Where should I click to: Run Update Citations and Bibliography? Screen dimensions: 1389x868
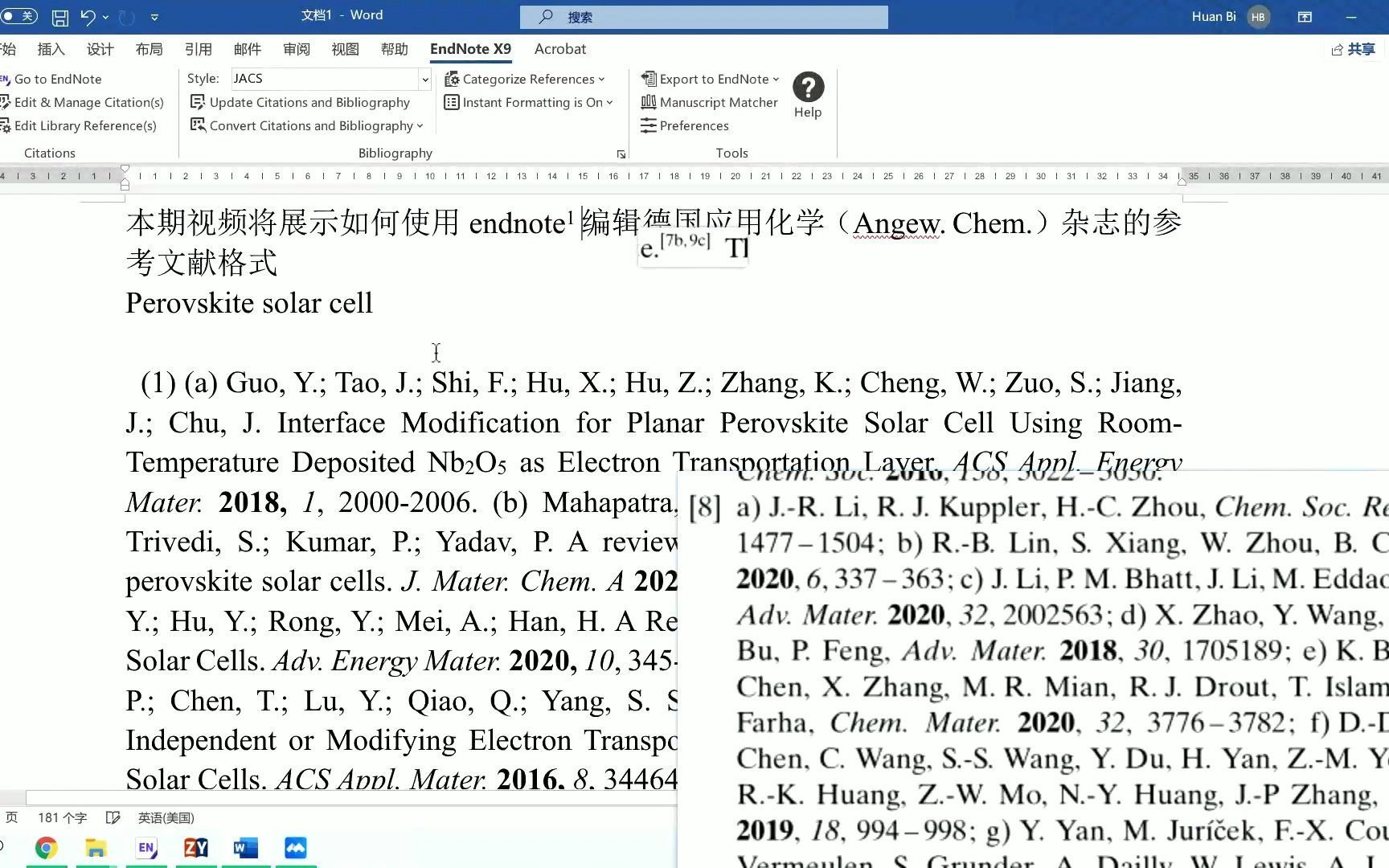[x=309, y=102]
